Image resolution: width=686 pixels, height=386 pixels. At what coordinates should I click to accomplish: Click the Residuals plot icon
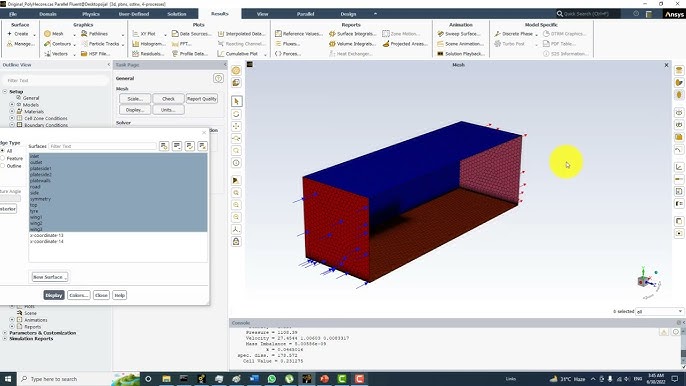click(x=136, y=54)
